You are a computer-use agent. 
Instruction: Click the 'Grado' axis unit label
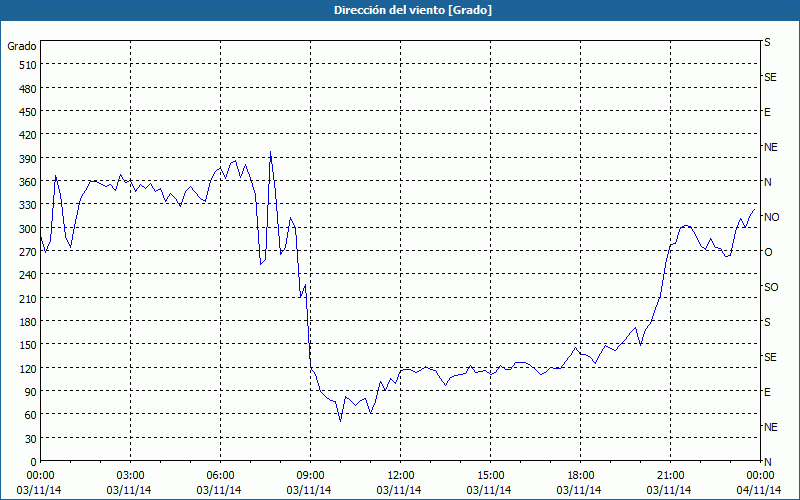(x=22, y=46)
